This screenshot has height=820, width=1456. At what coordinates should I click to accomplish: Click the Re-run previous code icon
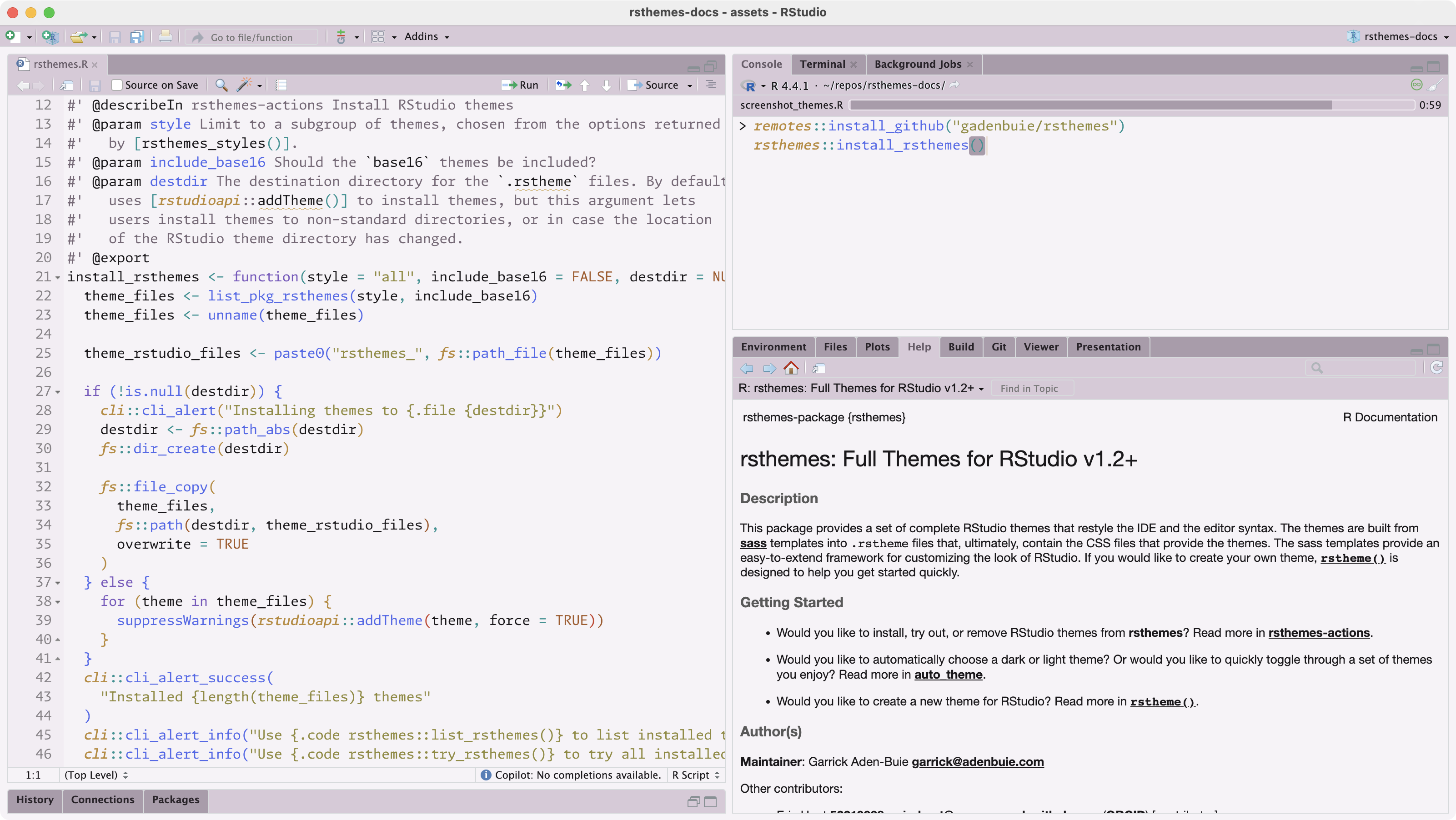(x=563, y=85)
